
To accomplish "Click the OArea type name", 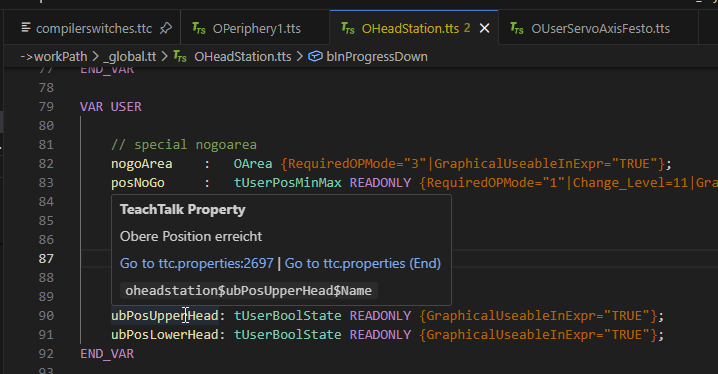I will (x=253, y=163).
